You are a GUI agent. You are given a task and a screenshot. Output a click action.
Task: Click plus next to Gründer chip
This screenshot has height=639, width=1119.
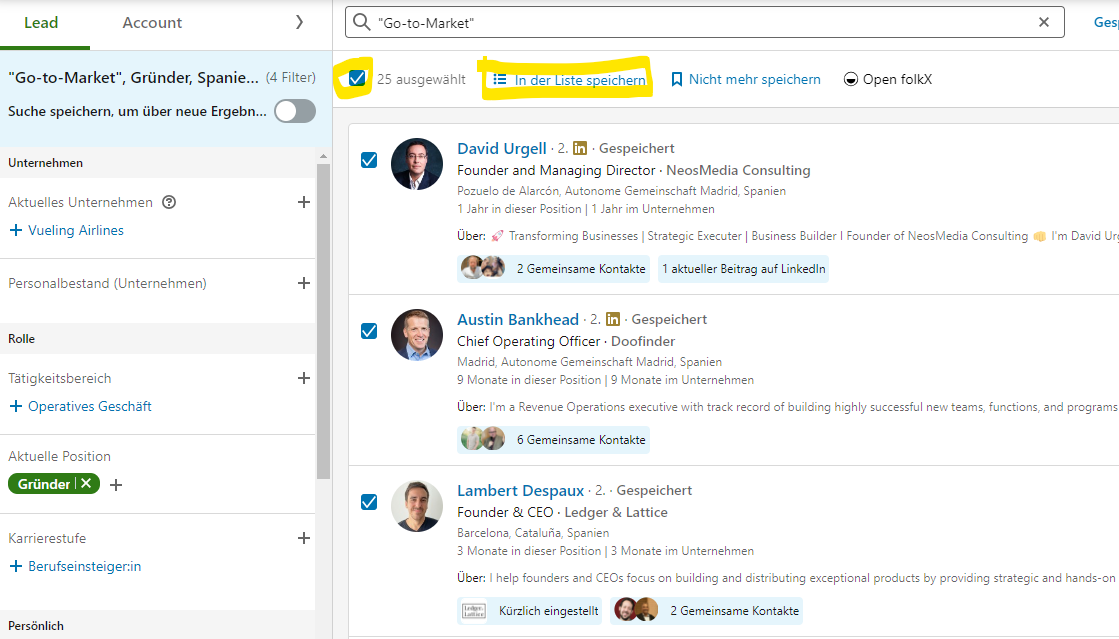[x=116, y=485]
